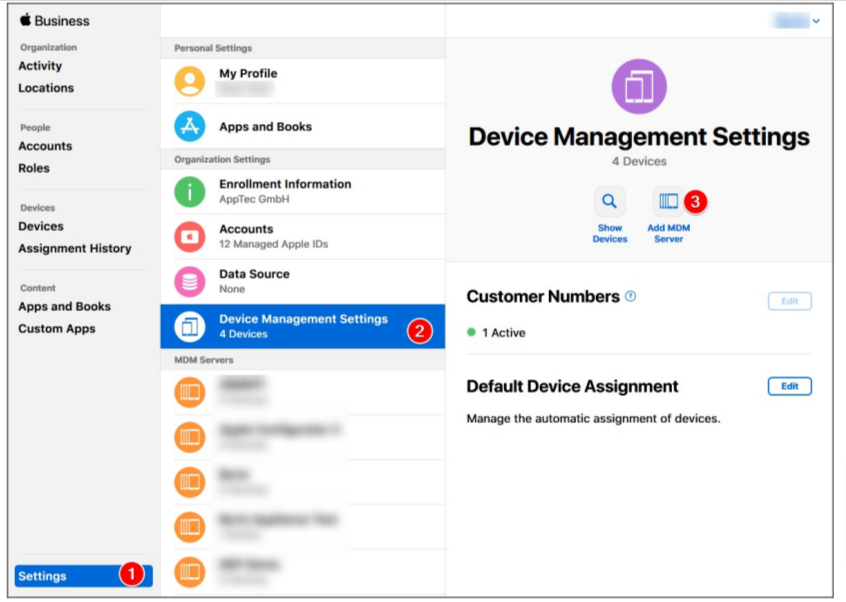Click the pink Data Source icon
The width and height of the screenshot is (846, 602).
pyautogui.click(x=190, y=281)
